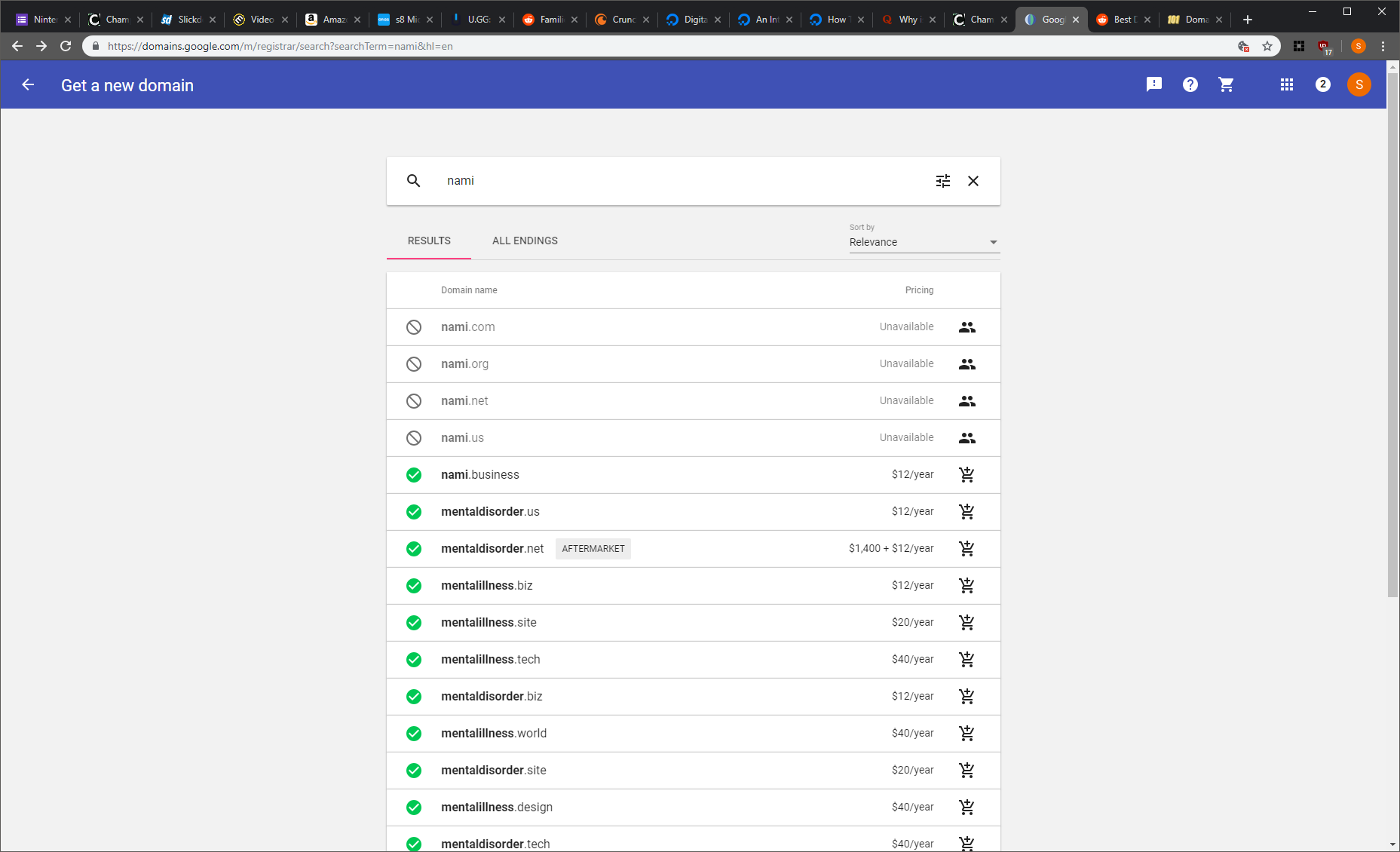Bookmark this page with star icon
This screenshot has height=852, width=1400.
(x=1267, y=46)
